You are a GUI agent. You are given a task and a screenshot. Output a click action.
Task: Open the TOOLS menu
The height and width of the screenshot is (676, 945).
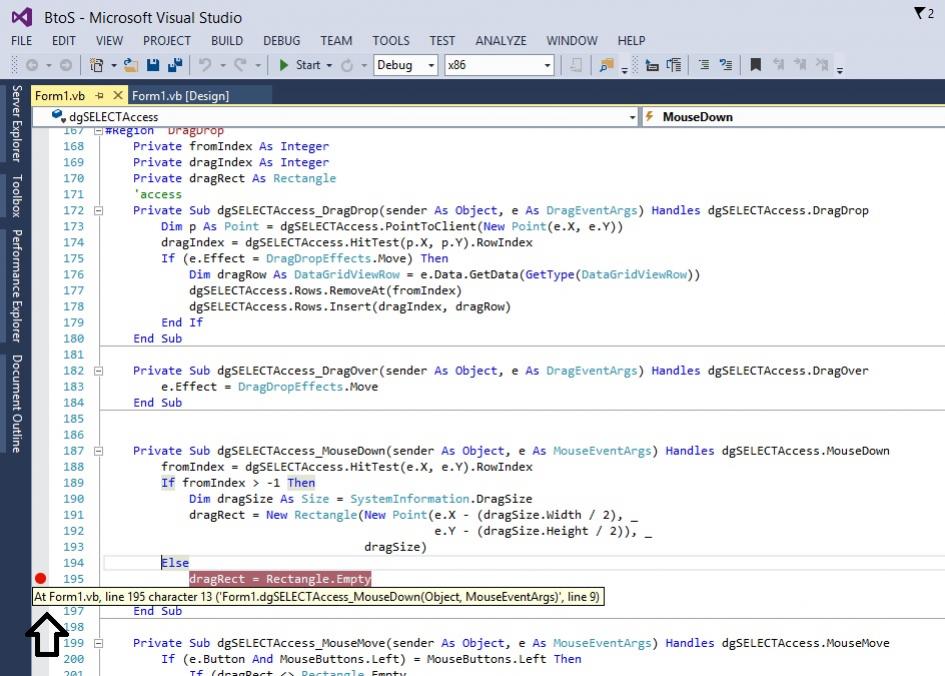point(391,40)
